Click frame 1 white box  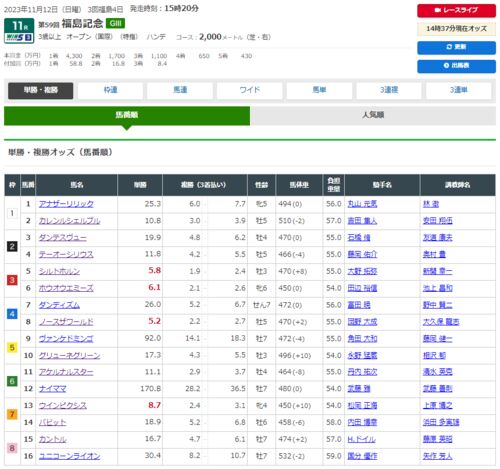[12, 213]
